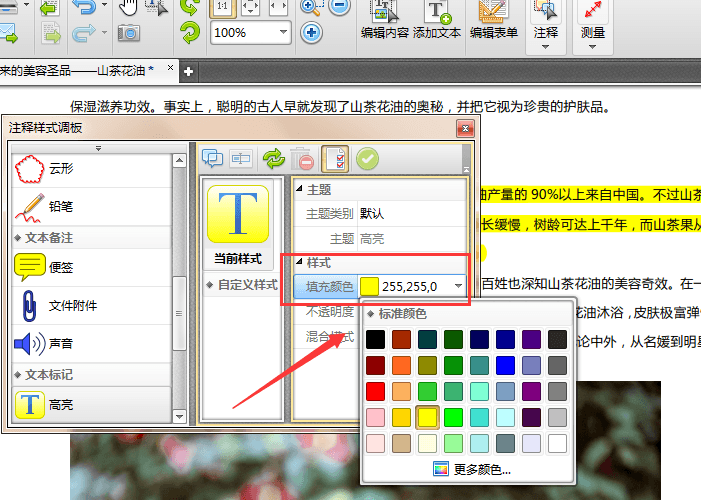This screenshot has height=500, width=701.
Task: Click the green checkmark apply icon
Action: click(367, 158)
